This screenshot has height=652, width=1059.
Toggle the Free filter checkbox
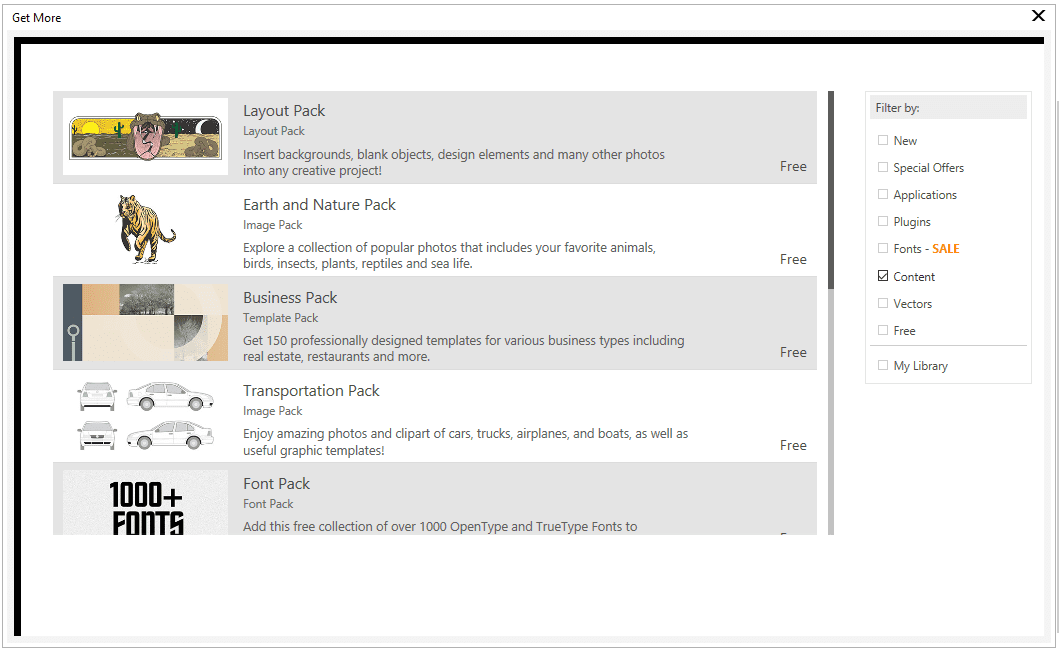point(883,330)
